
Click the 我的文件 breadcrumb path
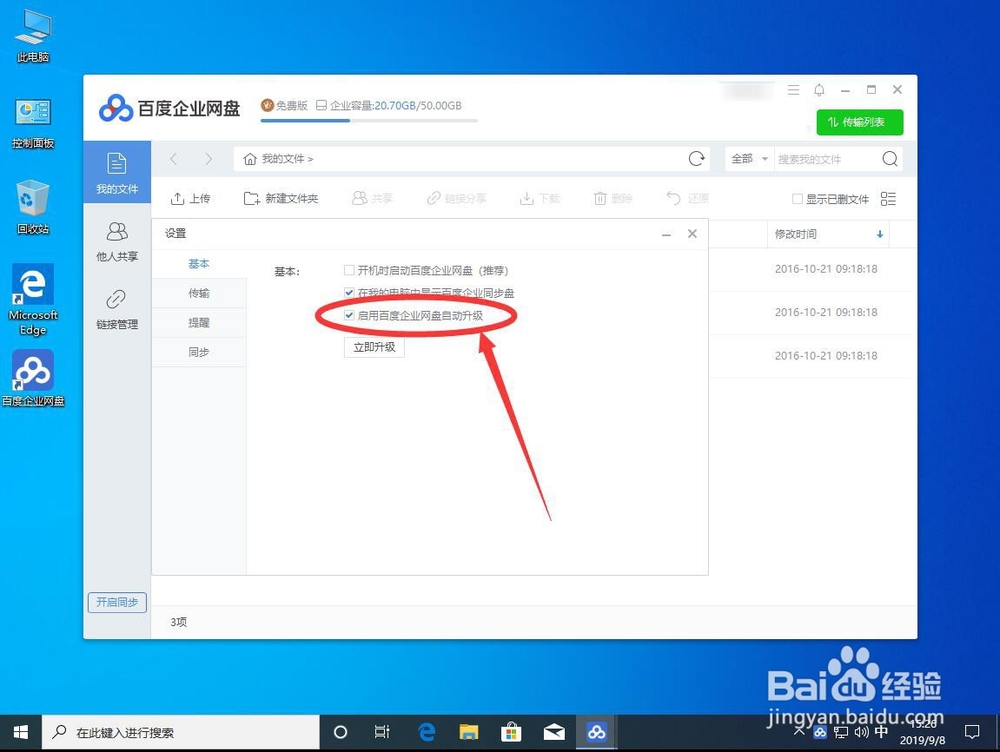tap(283, 159)
